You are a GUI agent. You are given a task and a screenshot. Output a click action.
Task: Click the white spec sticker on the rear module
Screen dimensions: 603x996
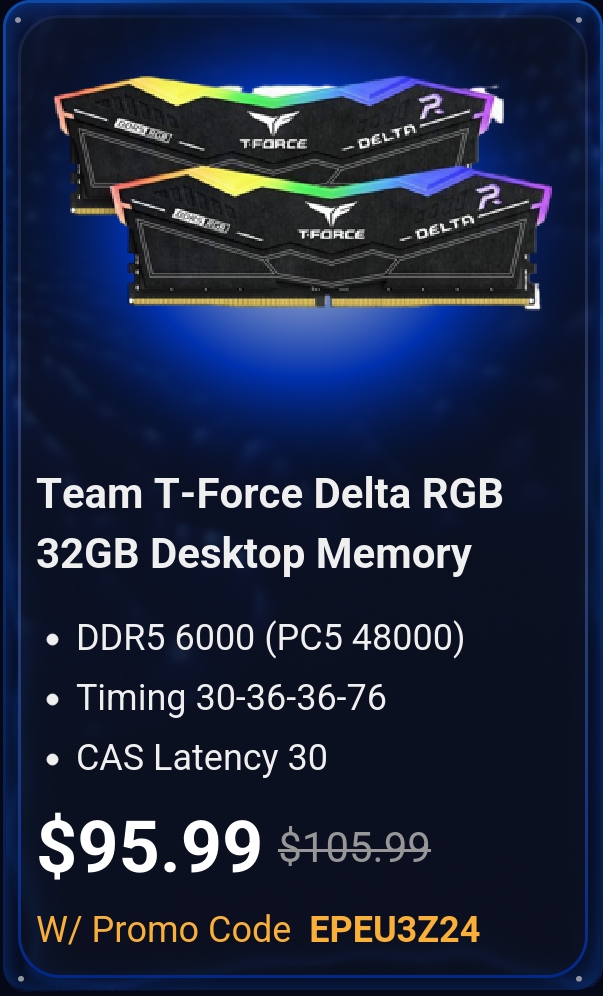tap(142, 130)
